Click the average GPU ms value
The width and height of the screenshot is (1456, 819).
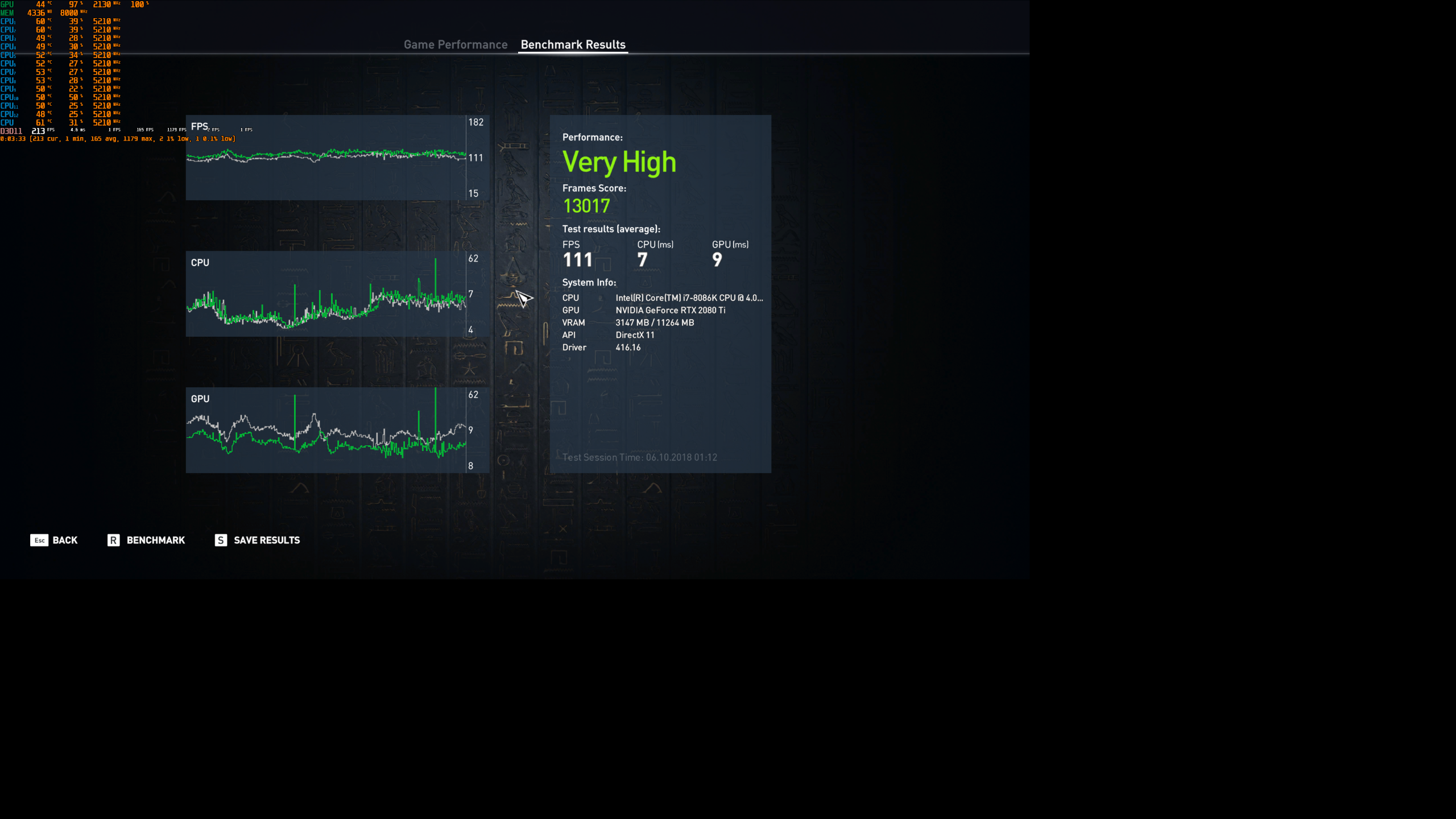pos(717,260)
